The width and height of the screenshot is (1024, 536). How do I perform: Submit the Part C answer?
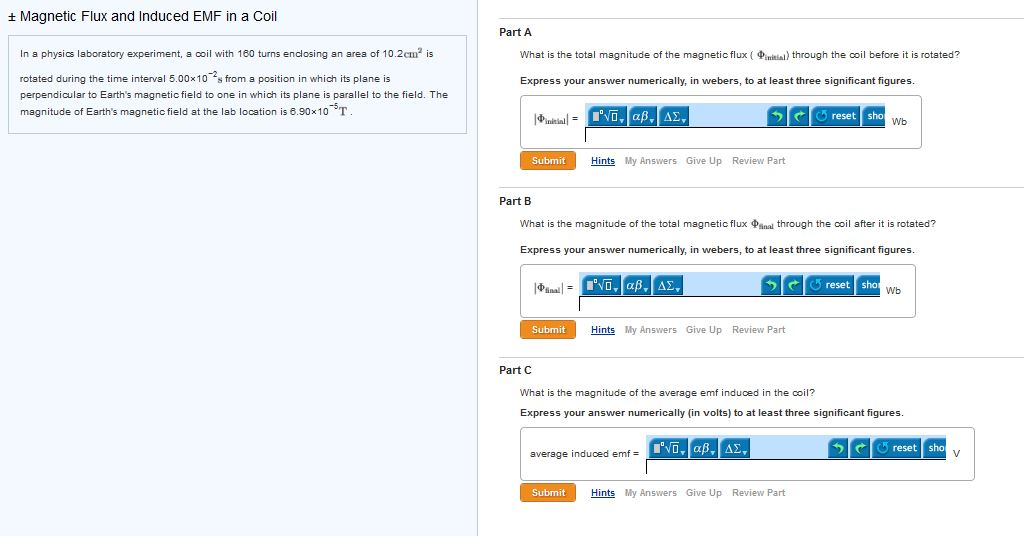click(548, 493)
